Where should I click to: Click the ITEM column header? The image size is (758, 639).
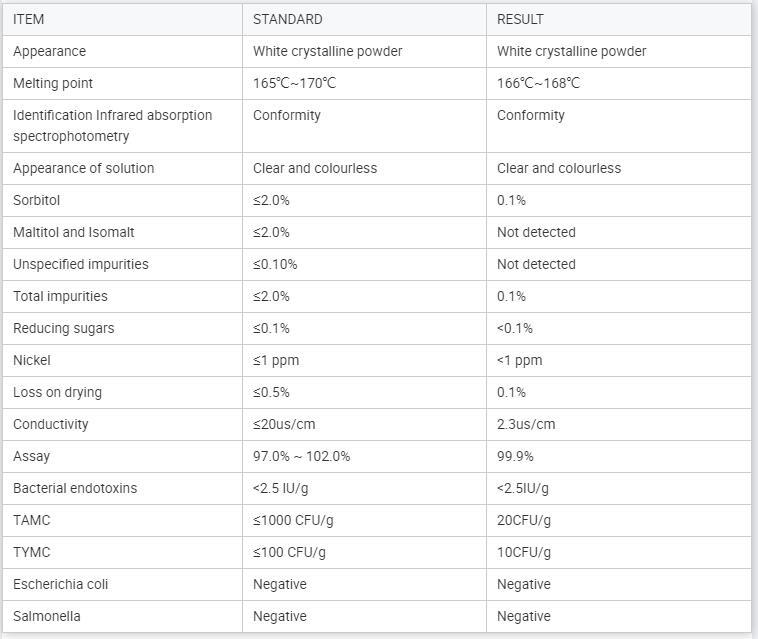[29, 19]
